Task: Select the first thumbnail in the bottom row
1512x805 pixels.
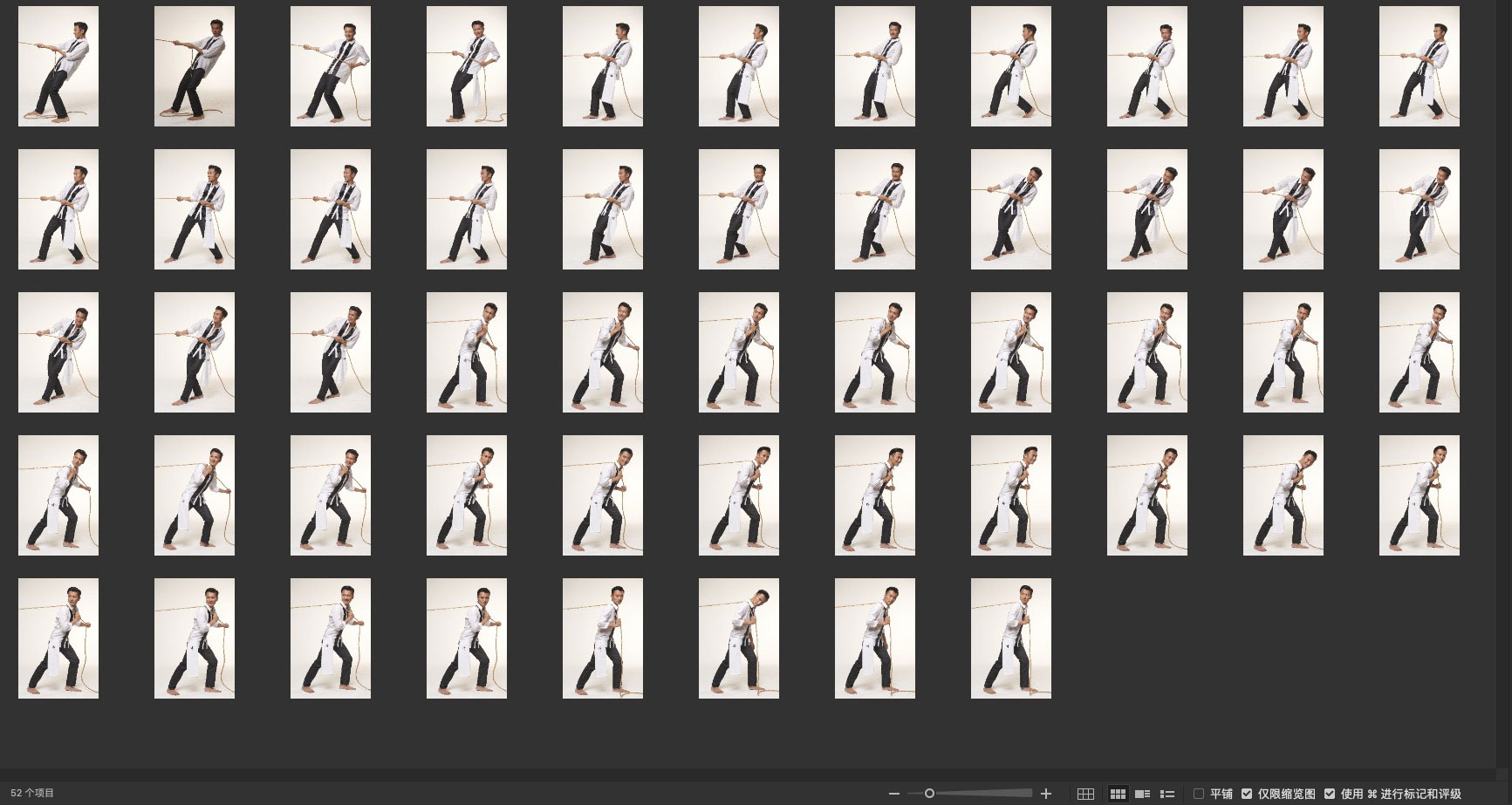Action: tap(58, 638)
